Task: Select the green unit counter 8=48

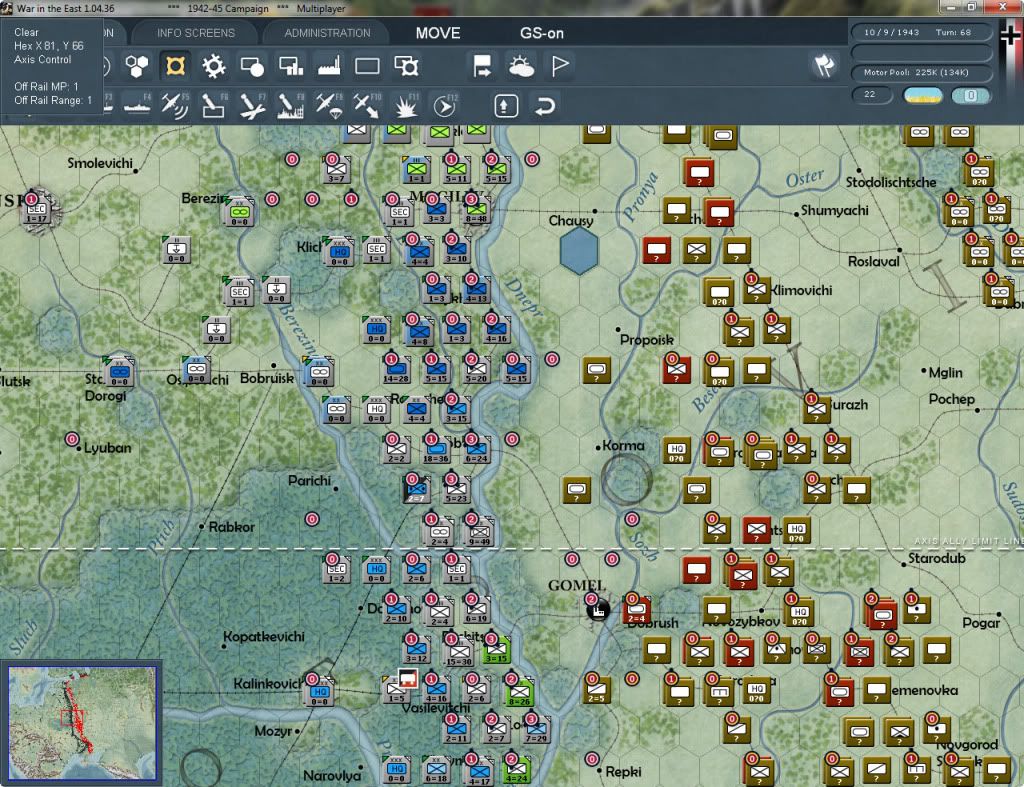Action: (476, 210)
